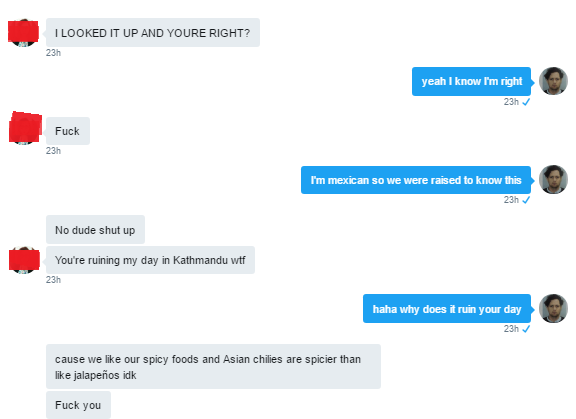This screenshot has width=576, height=419.
Task: Click red-covered avatar beside 'Fuck' message
Action: 25,128
